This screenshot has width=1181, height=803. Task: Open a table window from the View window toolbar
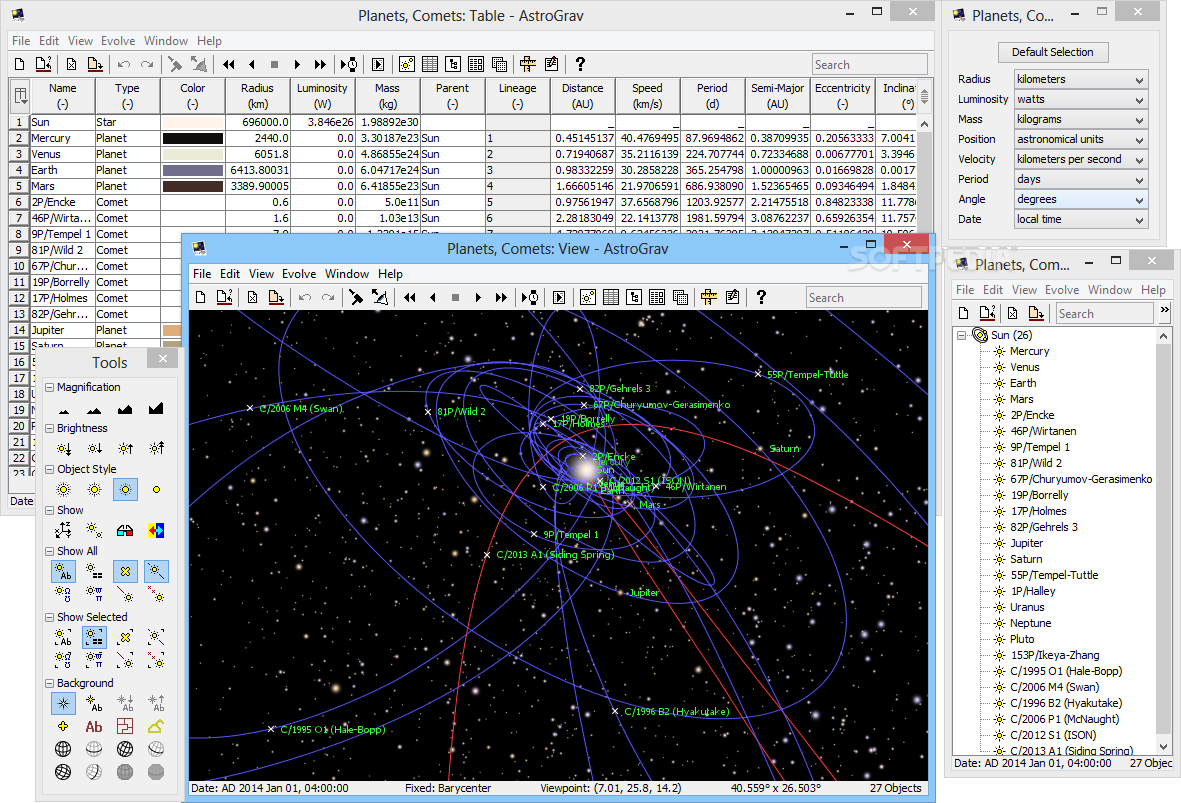point(611,298)
